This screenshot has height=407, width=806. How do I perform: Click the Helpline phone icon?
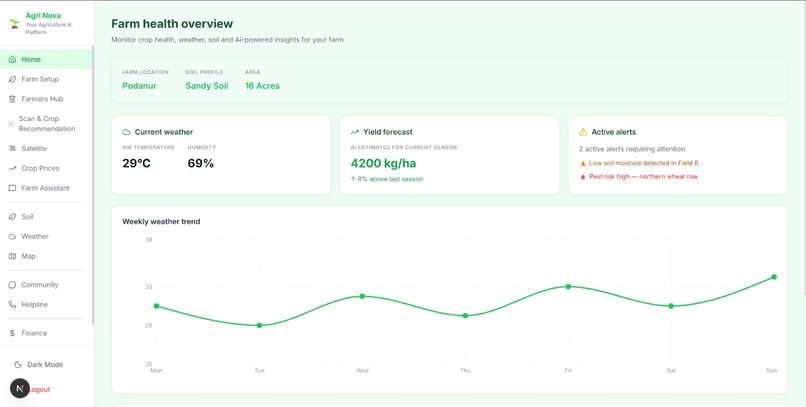point(12,304)
